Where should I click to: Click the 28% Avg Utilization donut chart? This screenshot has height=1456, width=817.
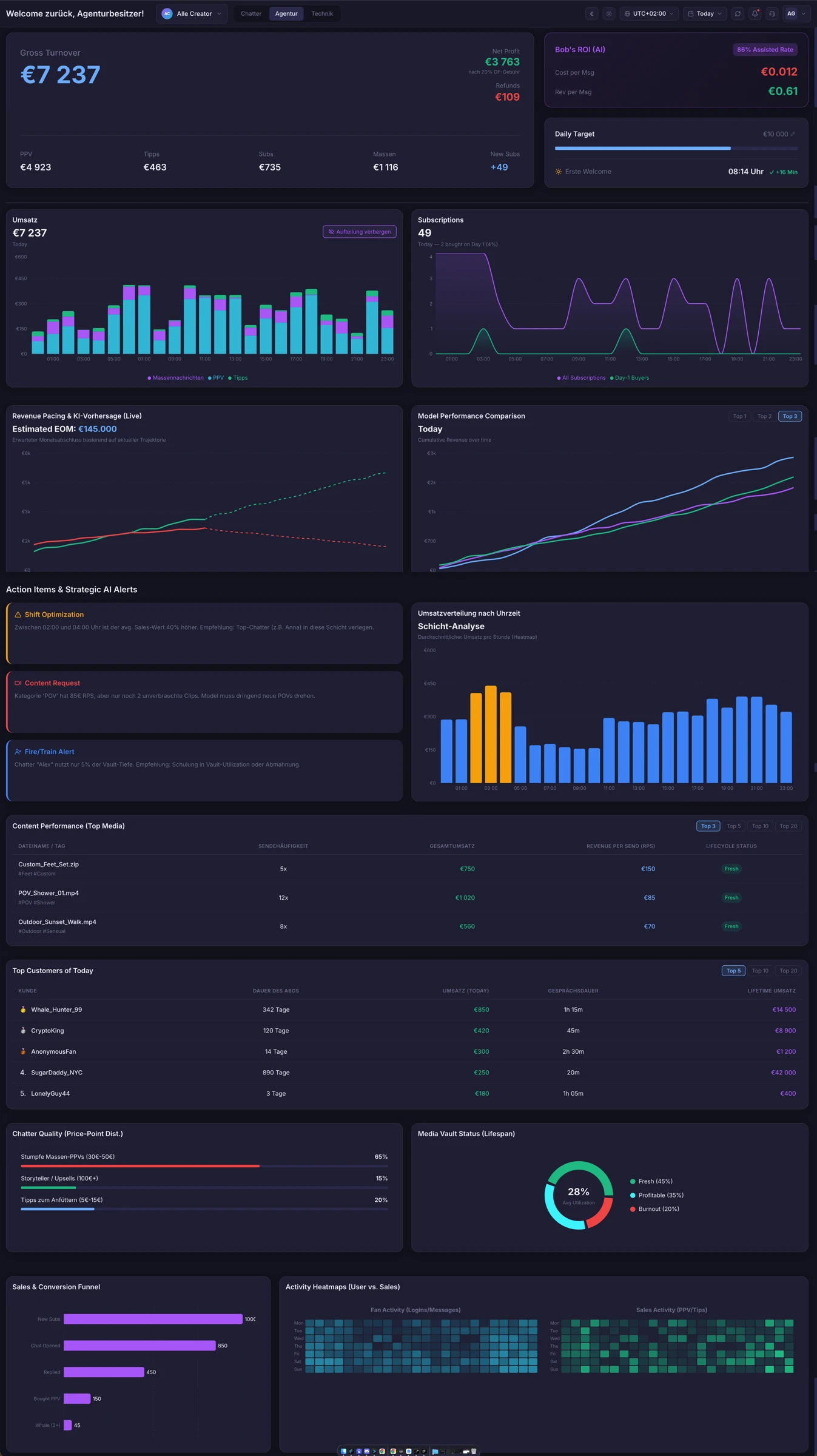click(x=579, y=1195)
